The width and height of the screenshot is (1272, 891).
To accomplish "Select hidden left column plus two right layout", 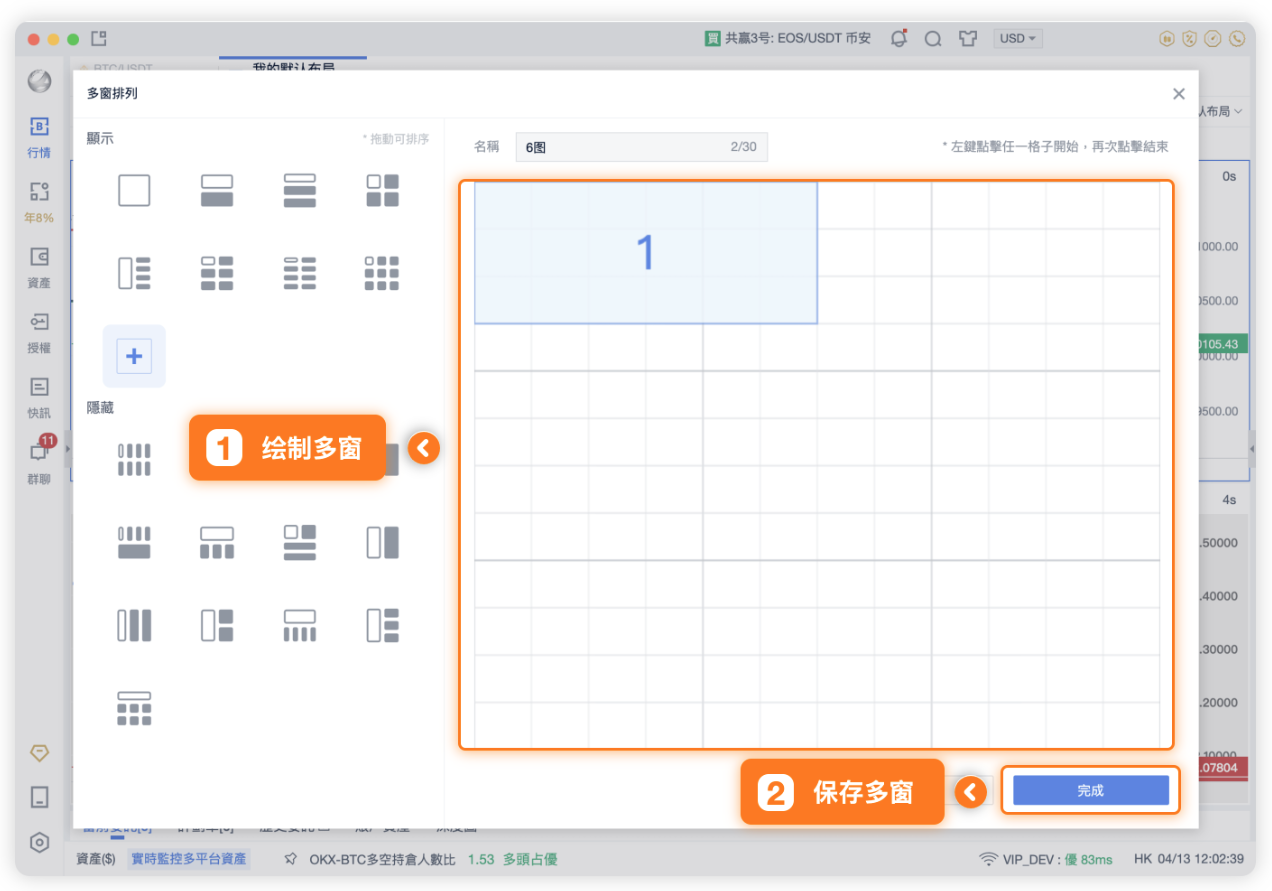I will pos(217,625).
